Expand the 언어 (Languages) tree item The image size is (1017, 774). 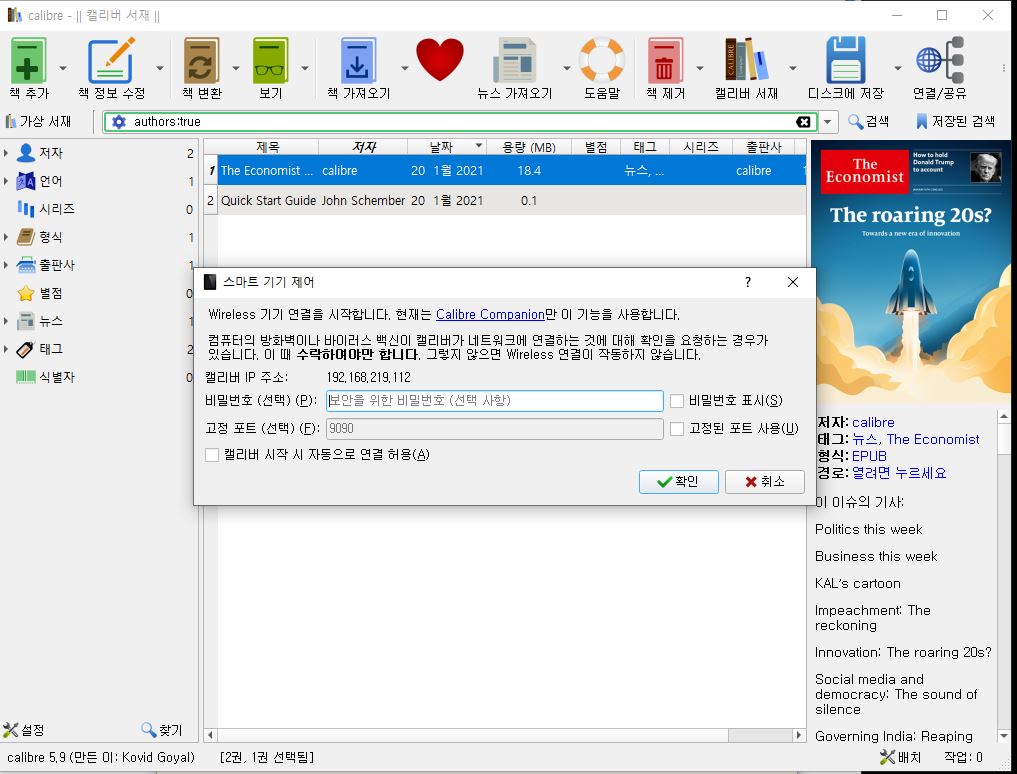tap(6, 181)
